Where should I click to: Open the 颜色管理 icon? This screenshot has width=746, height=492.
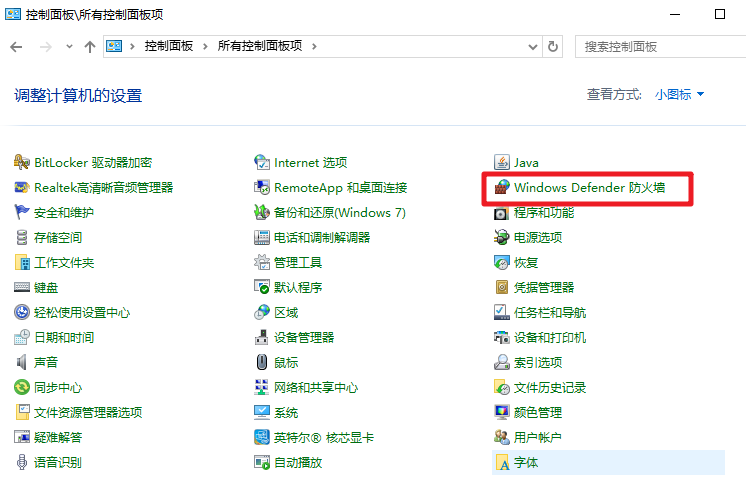pyautogui.click(x=501, y=413)
